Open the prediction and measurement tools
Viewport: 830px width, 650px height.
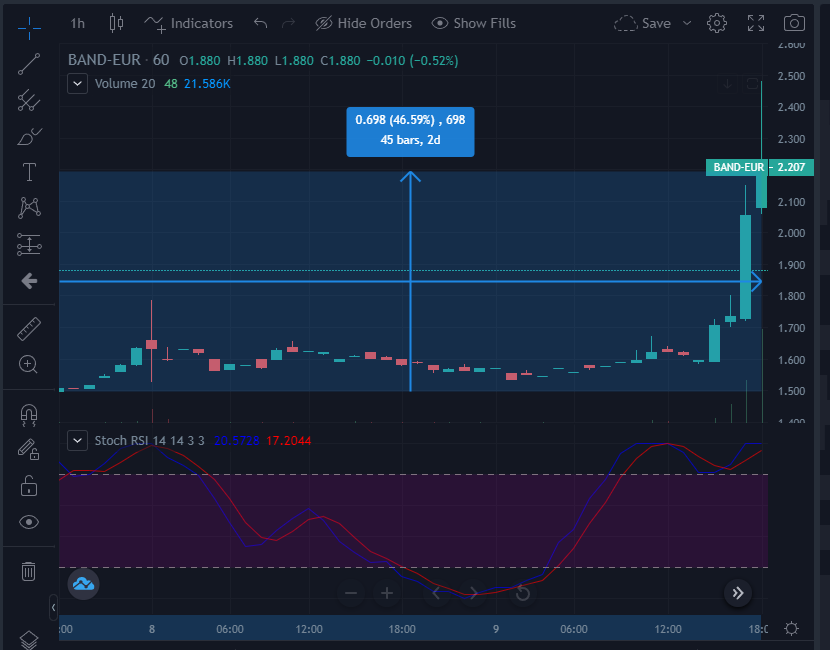29,245
